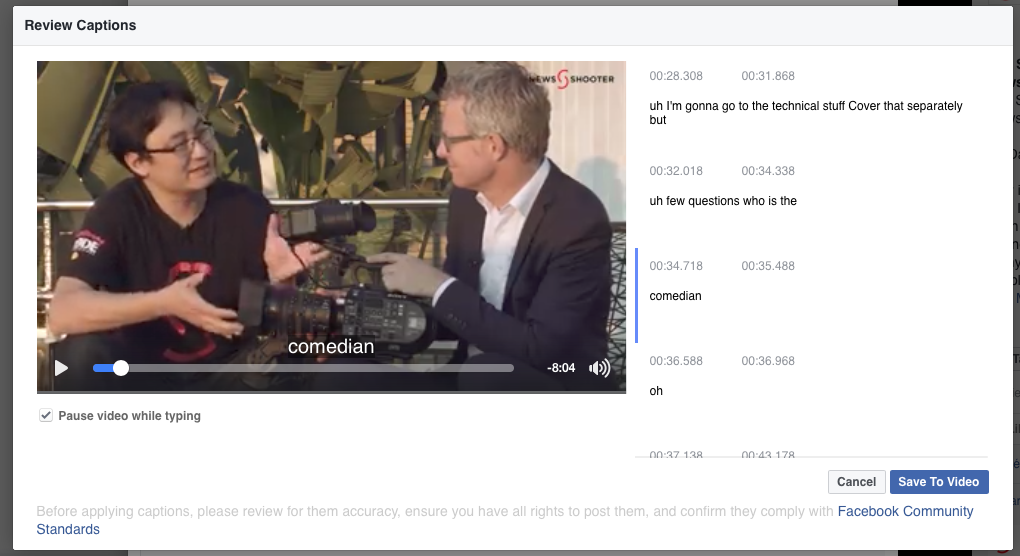
Task: Toggle the Pause video while typing checkbox
Action: [x=45, y=416]
